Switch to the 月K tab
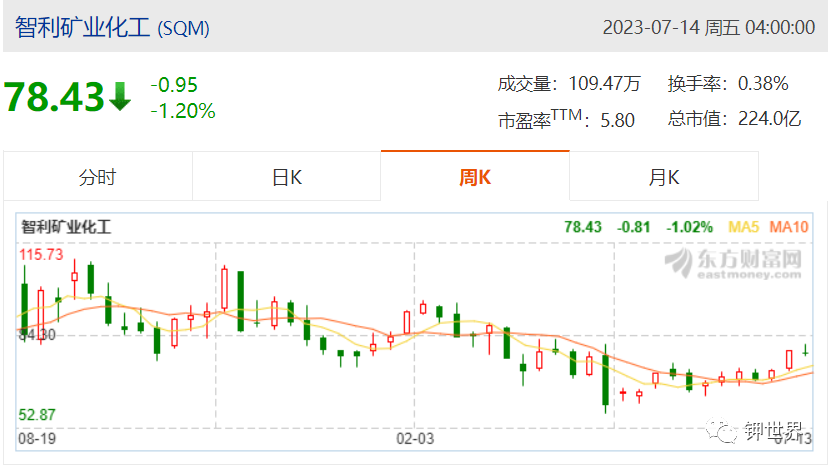Screen dimensions: 830x467 coord(664,176)
